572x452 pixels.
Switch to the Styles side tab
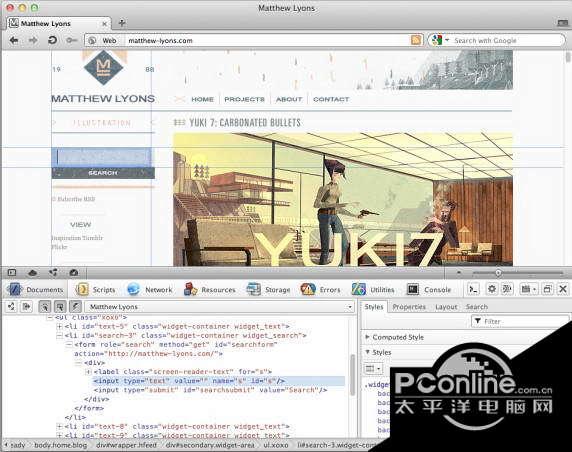tap(374, 307)
